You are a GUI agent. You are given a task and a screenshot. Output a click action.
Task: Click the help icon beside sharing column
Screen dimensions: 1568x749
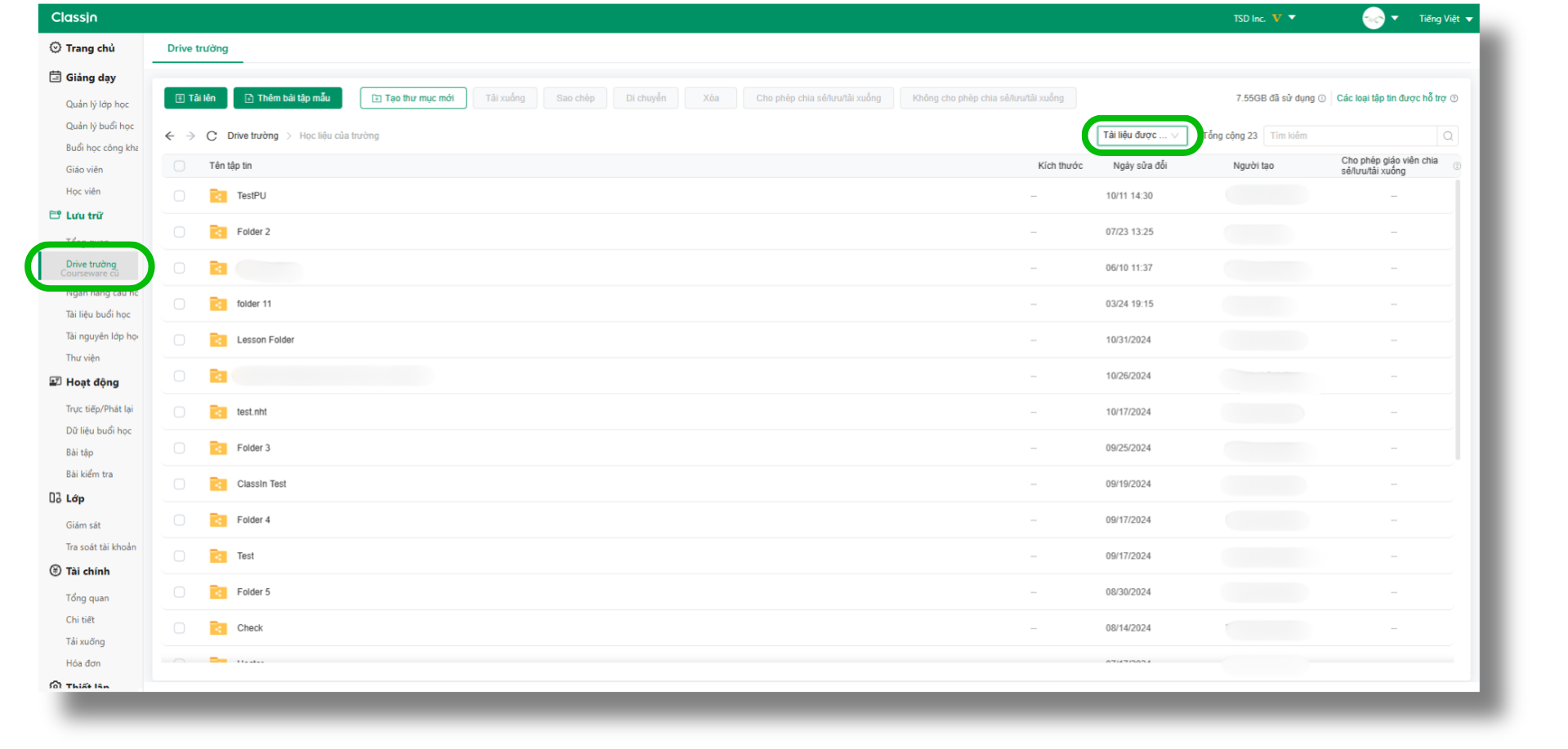point(1456,166)
